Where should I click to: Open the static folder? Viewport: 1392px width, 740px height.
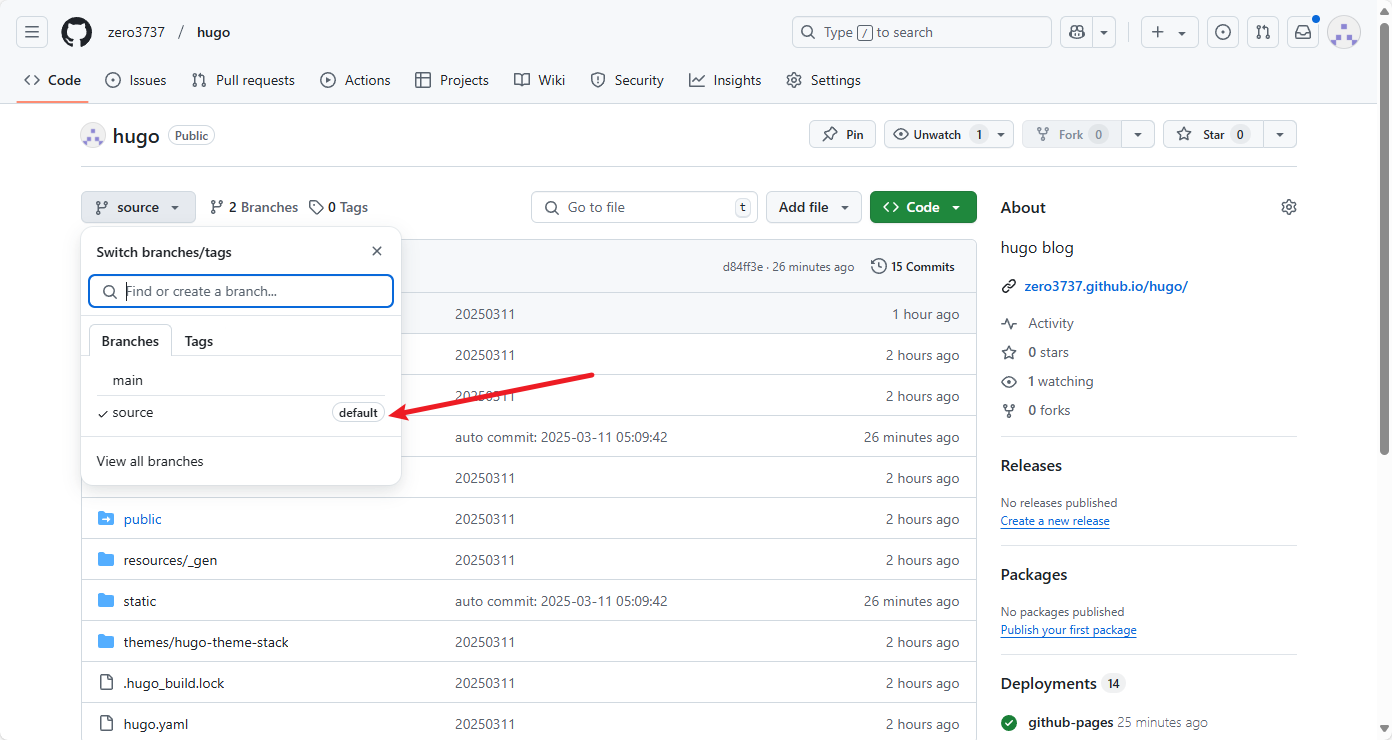pos(140,601)
